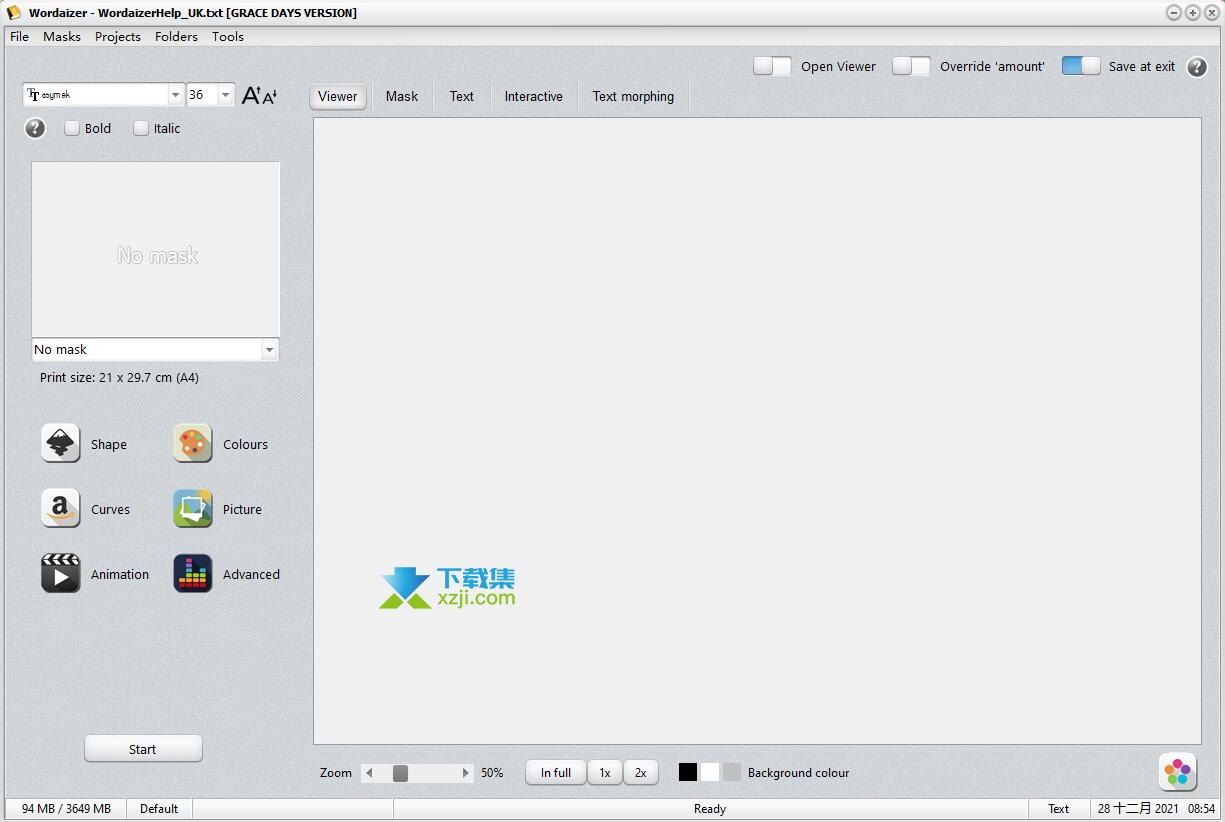Image resolution: width=1225 pixels, height=822 pixels.
Task: Click the Default status bar entry
Action: pyautogui.click(x=159, y=808)
